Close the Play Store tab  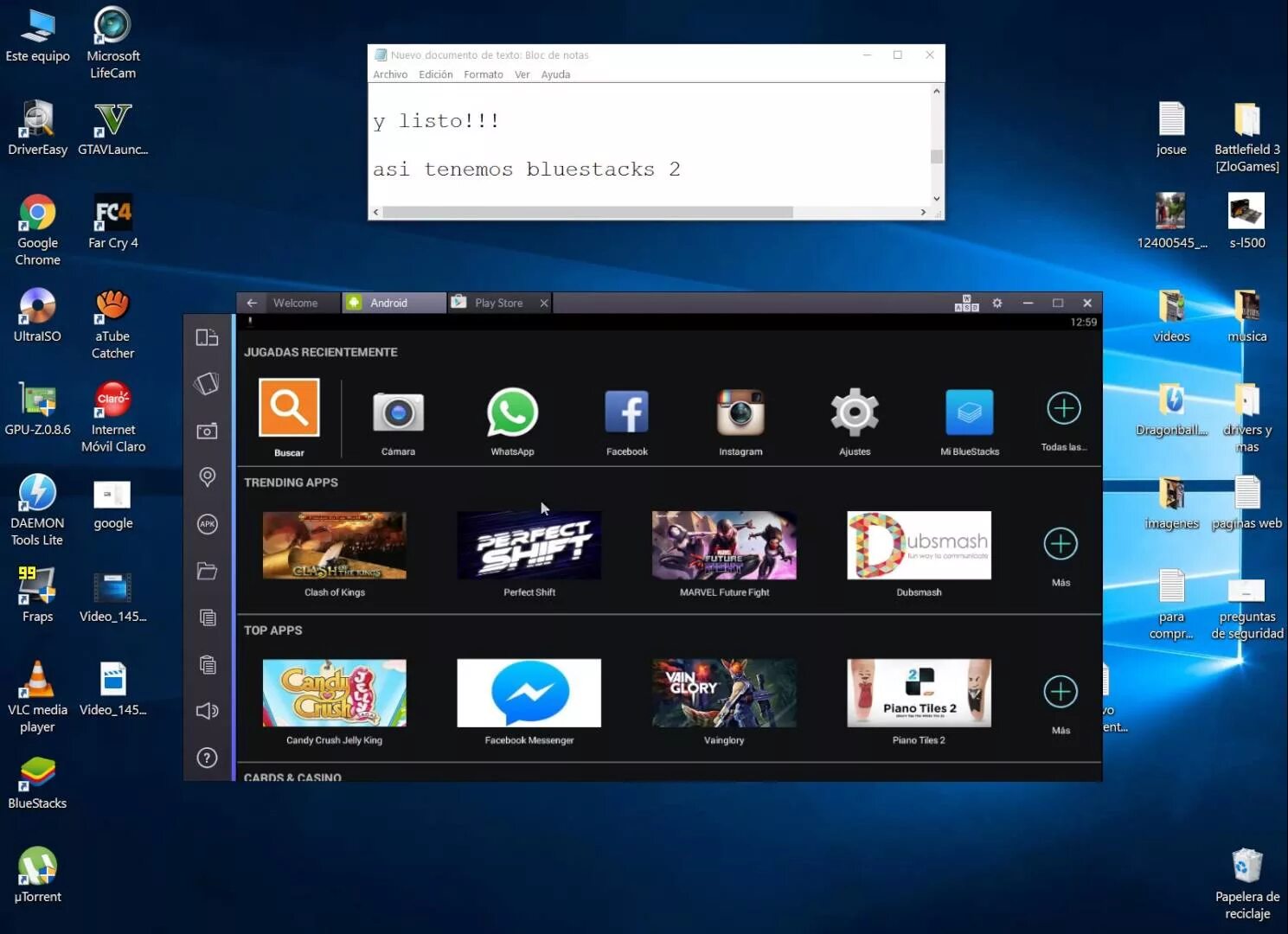click(x=544, y=303)
